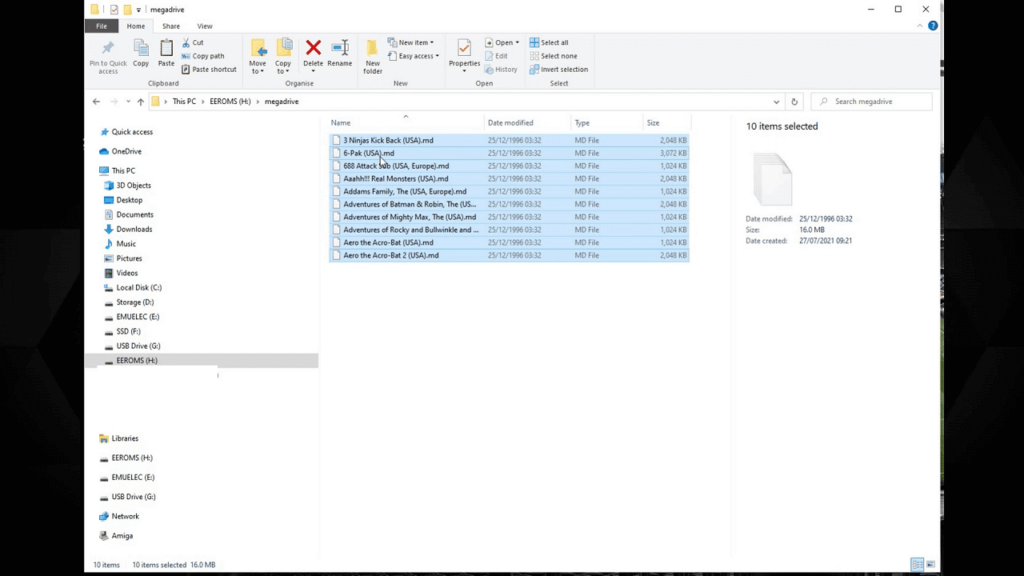This screenshot has width=1024, height=576.
Task: Refresh the megadrive folder view
Action: [x=794, y=102]
